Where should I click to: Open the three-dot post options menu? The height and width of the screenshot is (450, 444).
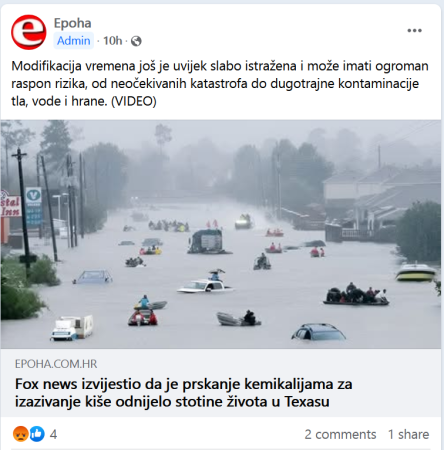coord(414,31)
